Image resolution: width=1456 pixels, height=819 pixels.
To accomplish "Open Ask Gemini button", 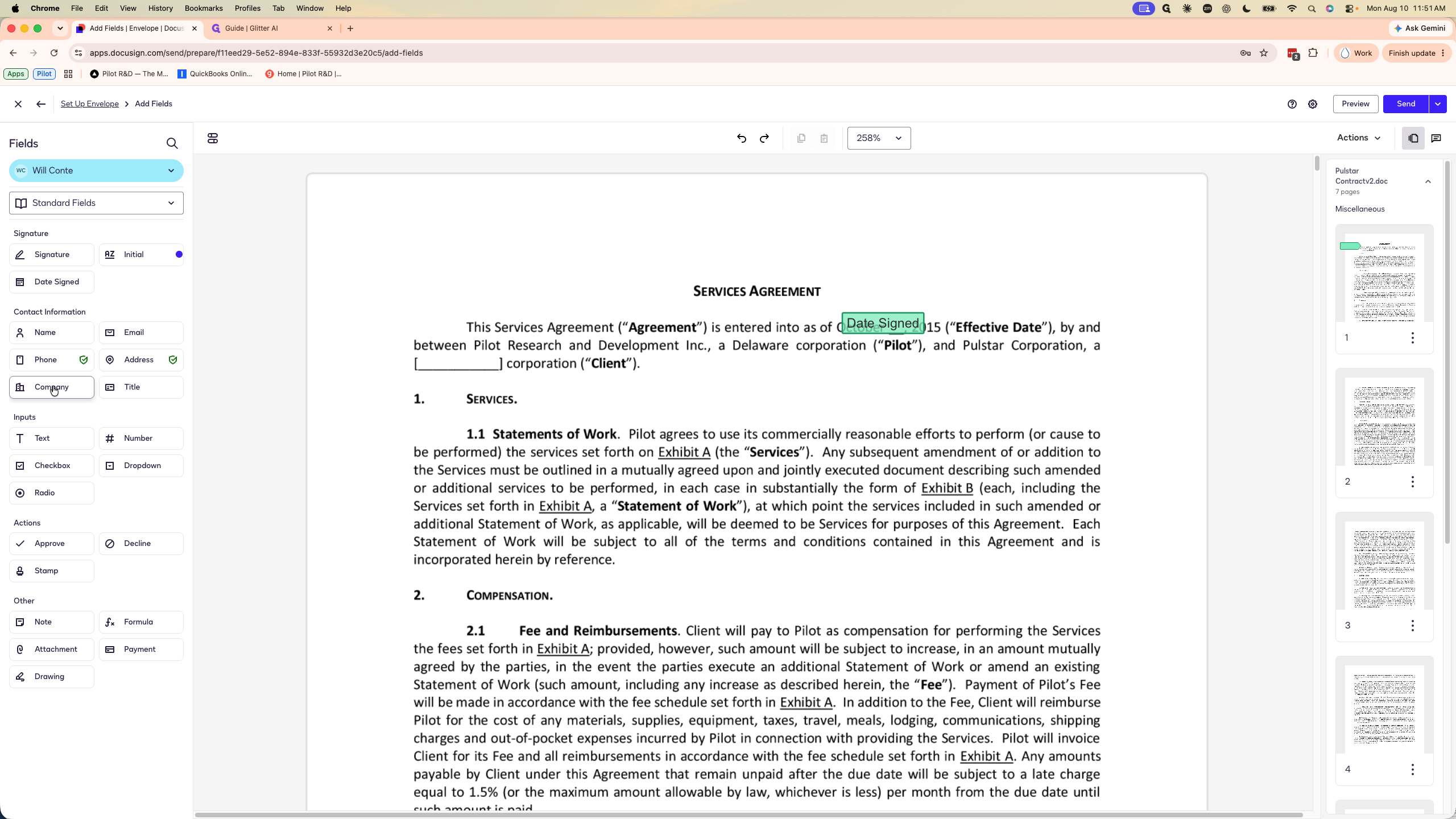I will tap(1420, 28).
